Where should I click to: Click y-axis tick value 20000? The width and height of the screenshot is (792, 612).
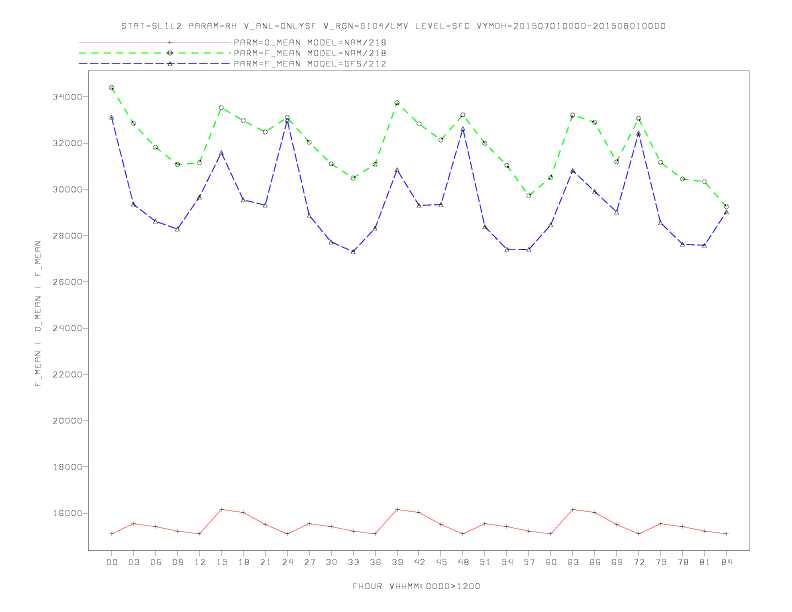coord(67,421)
